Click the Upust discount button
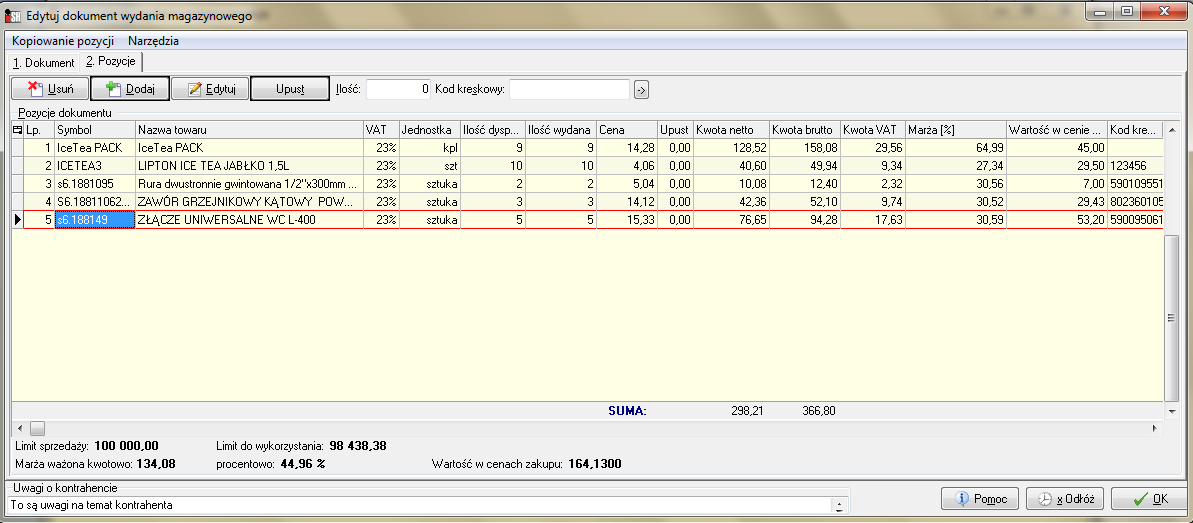This screenshot has width=1193, height=523. point(290,89)
